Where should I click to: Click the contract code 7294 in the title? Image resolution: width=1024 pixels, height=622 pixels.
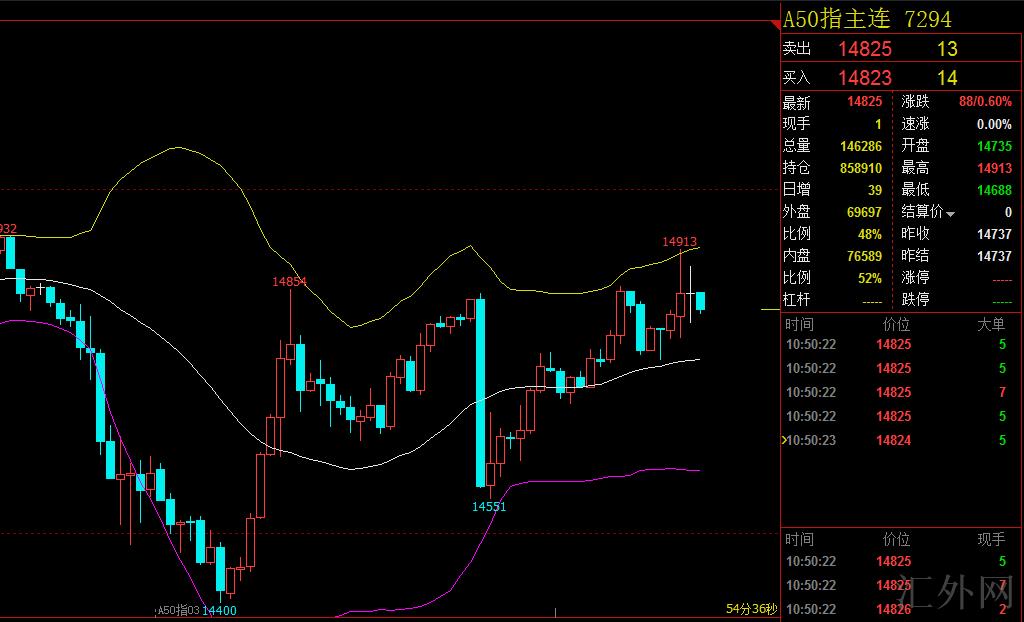coord(928,19)
